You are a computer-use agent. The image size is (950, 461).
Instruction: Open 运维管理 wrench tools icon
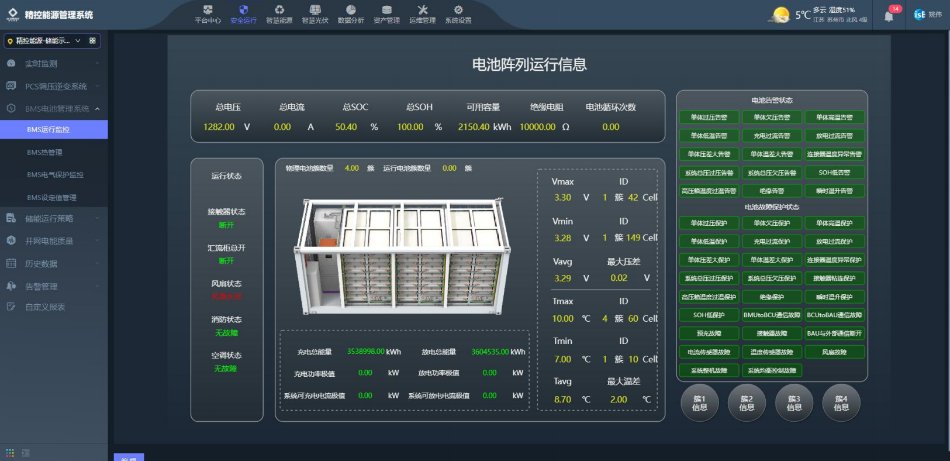click(422, 13)
